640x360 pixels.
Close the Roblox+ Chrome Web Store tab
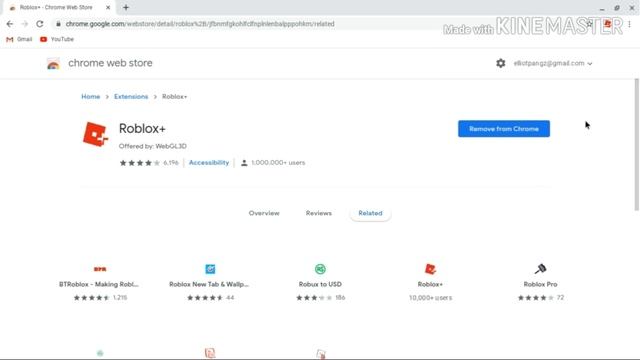point(108,7)
